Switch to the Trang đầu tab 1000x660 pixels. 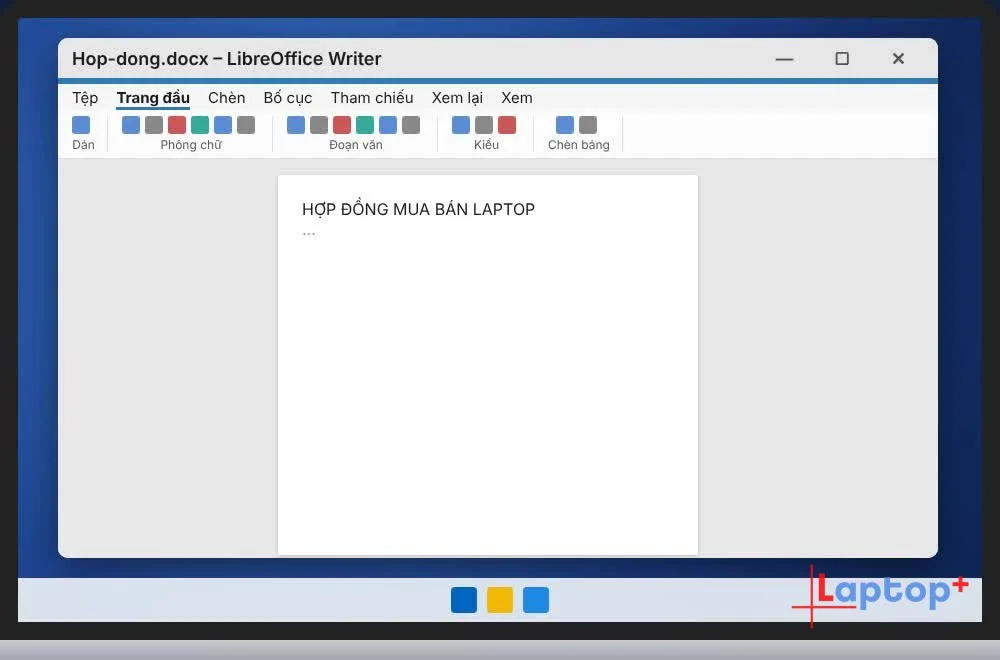tap(153, 98)
